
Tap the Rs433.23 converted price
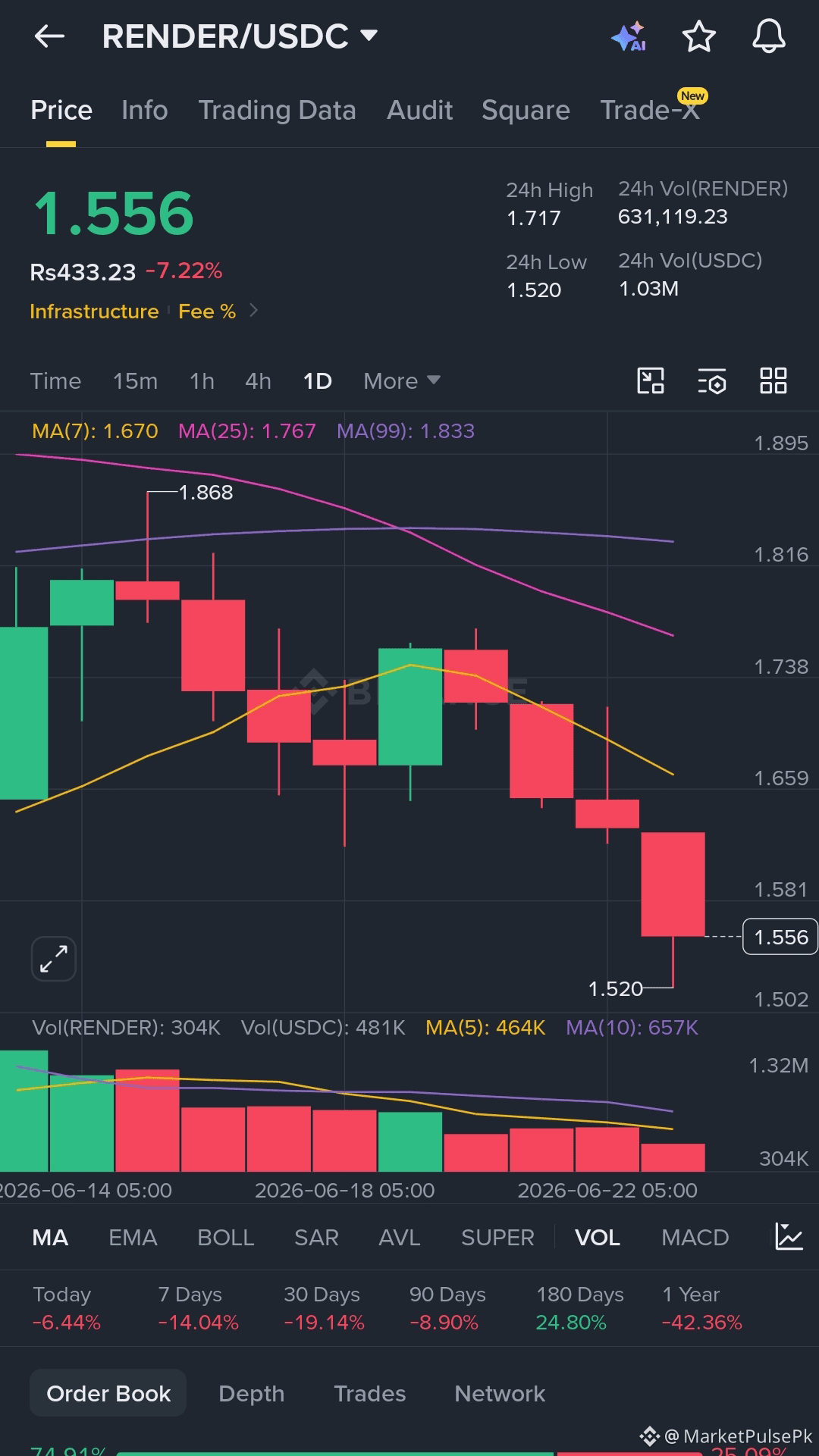83,271
